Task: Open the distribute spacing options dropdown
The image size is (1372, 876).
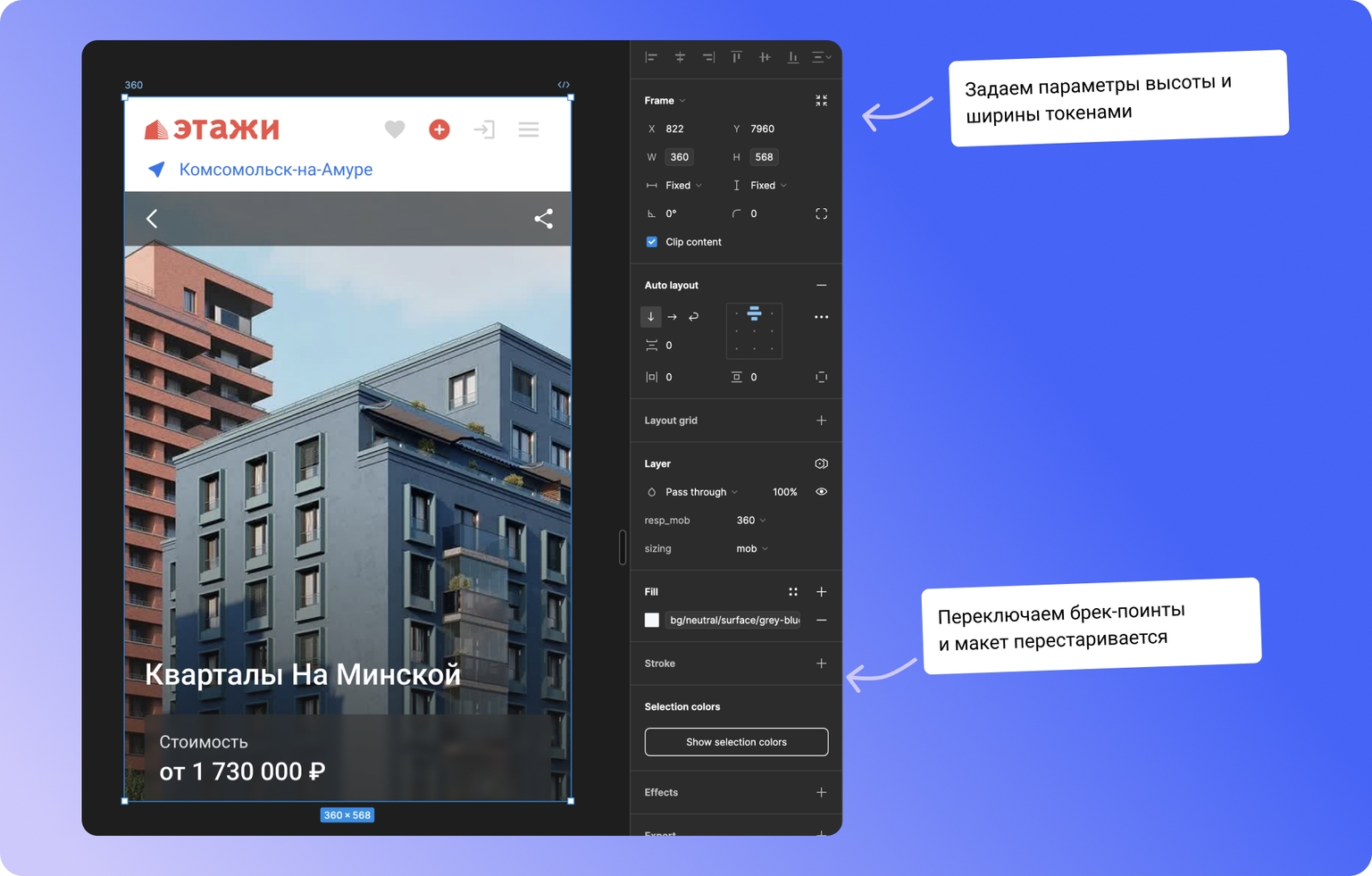Action: point(822,57)
